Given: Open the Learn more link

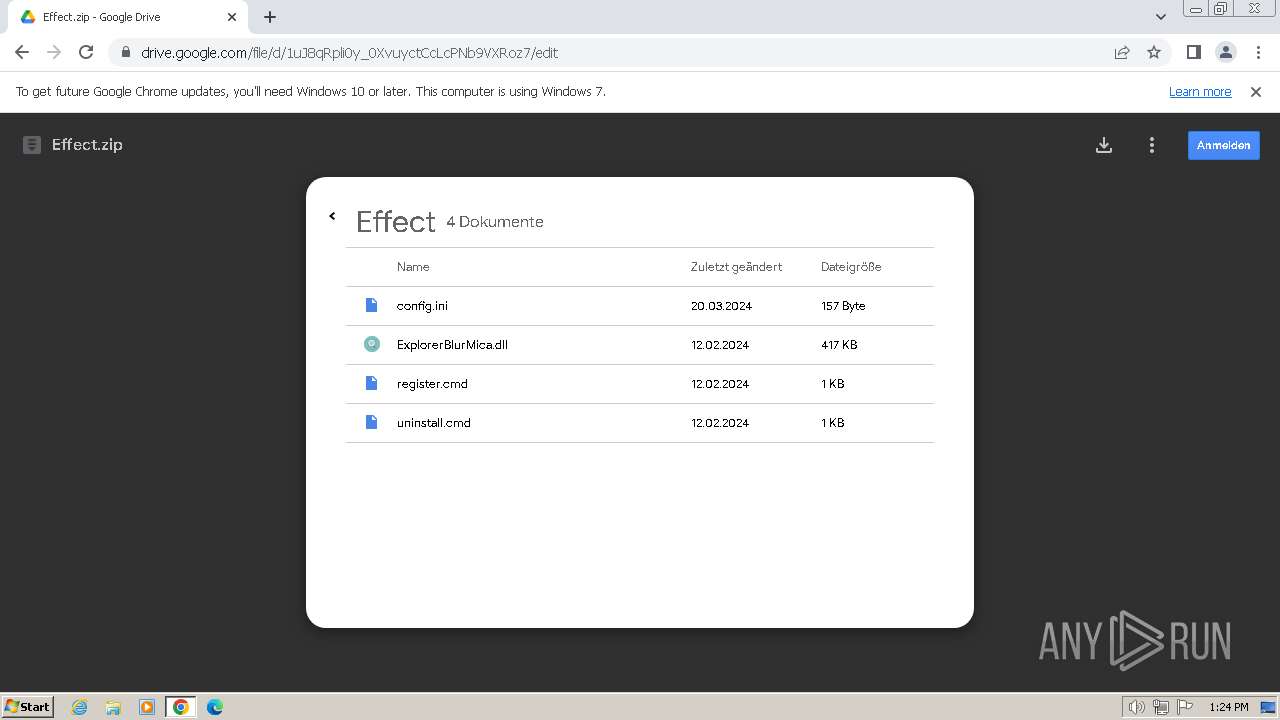Looking at the screenshot, I should (x=1200, y=92).
